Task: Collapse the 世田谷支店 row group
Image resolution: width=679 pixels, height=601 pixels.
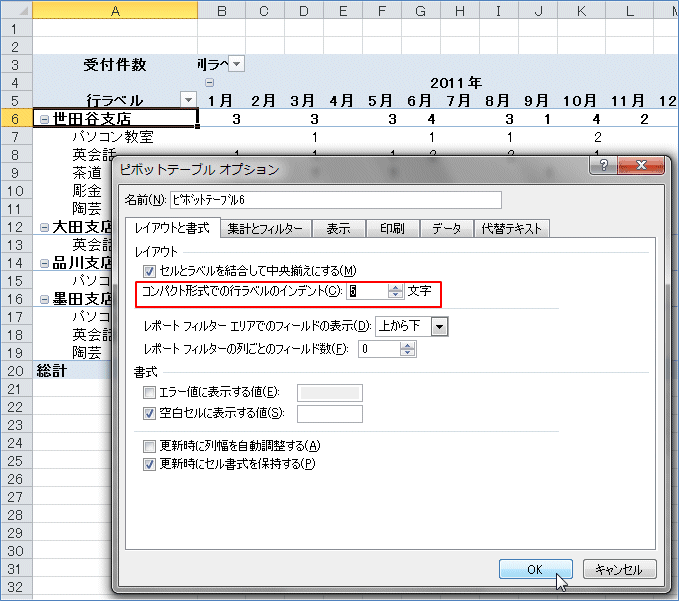Action: coord(44,119)
